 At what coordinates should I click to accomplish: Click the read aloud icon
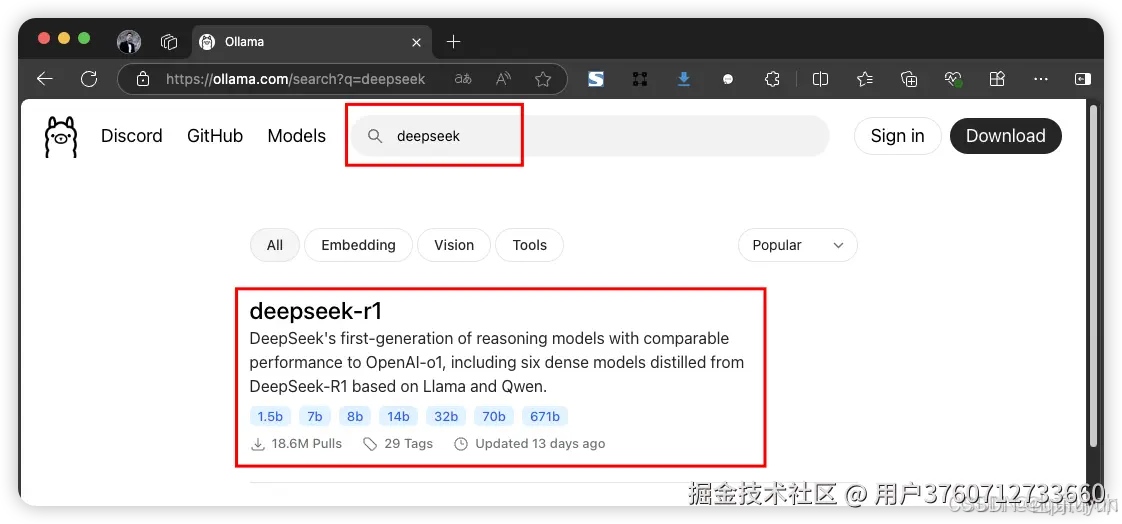click(504, 79)
